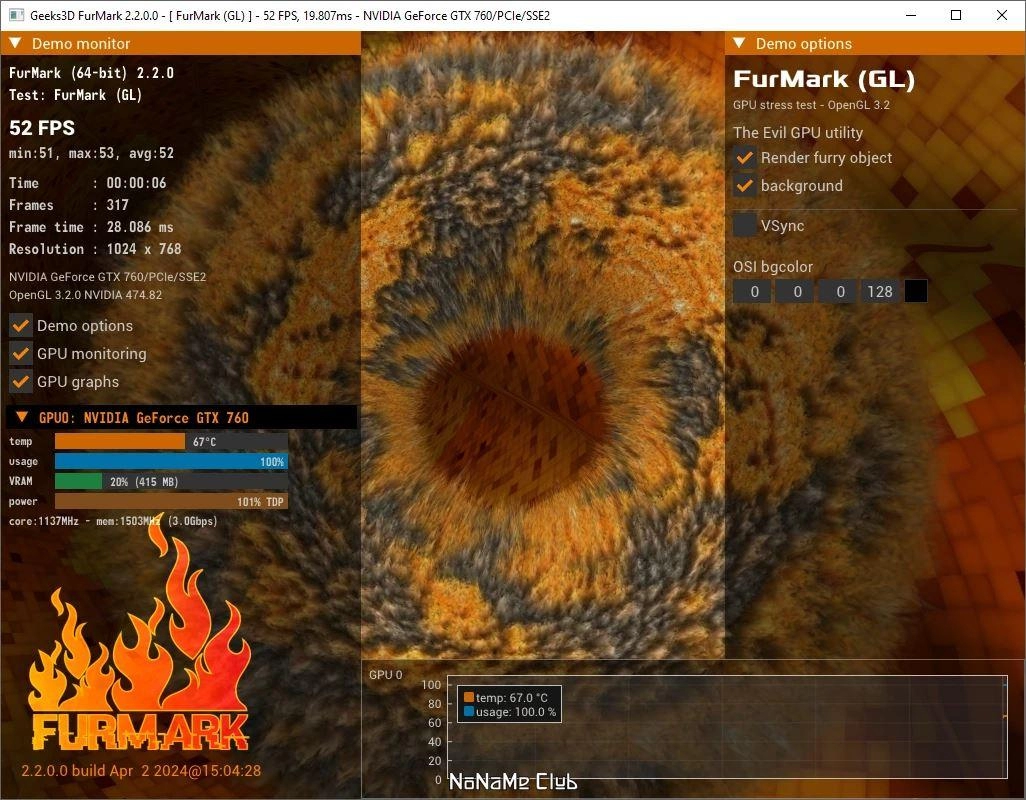Click the usage bar showing 100%

click(171, 461)
